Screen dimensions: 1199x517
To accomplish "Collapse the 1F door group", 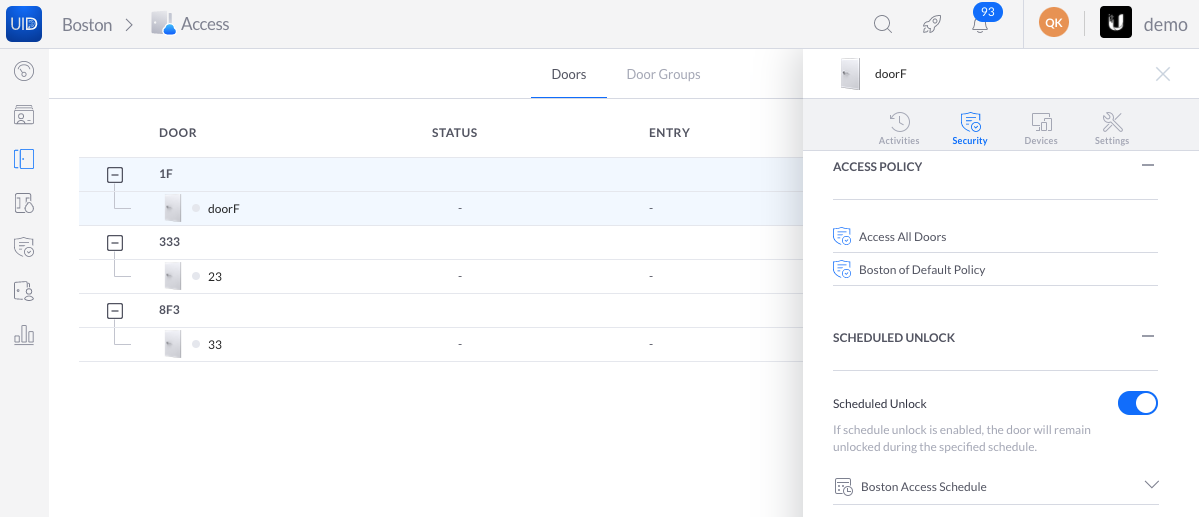I will 114,175.
